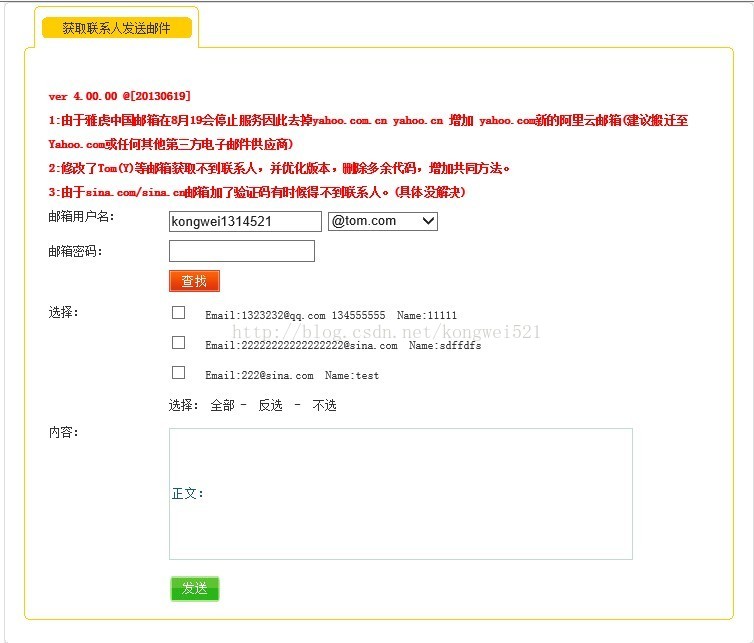
Task: Click the text Name:11111
Action: tap(427, 315)
